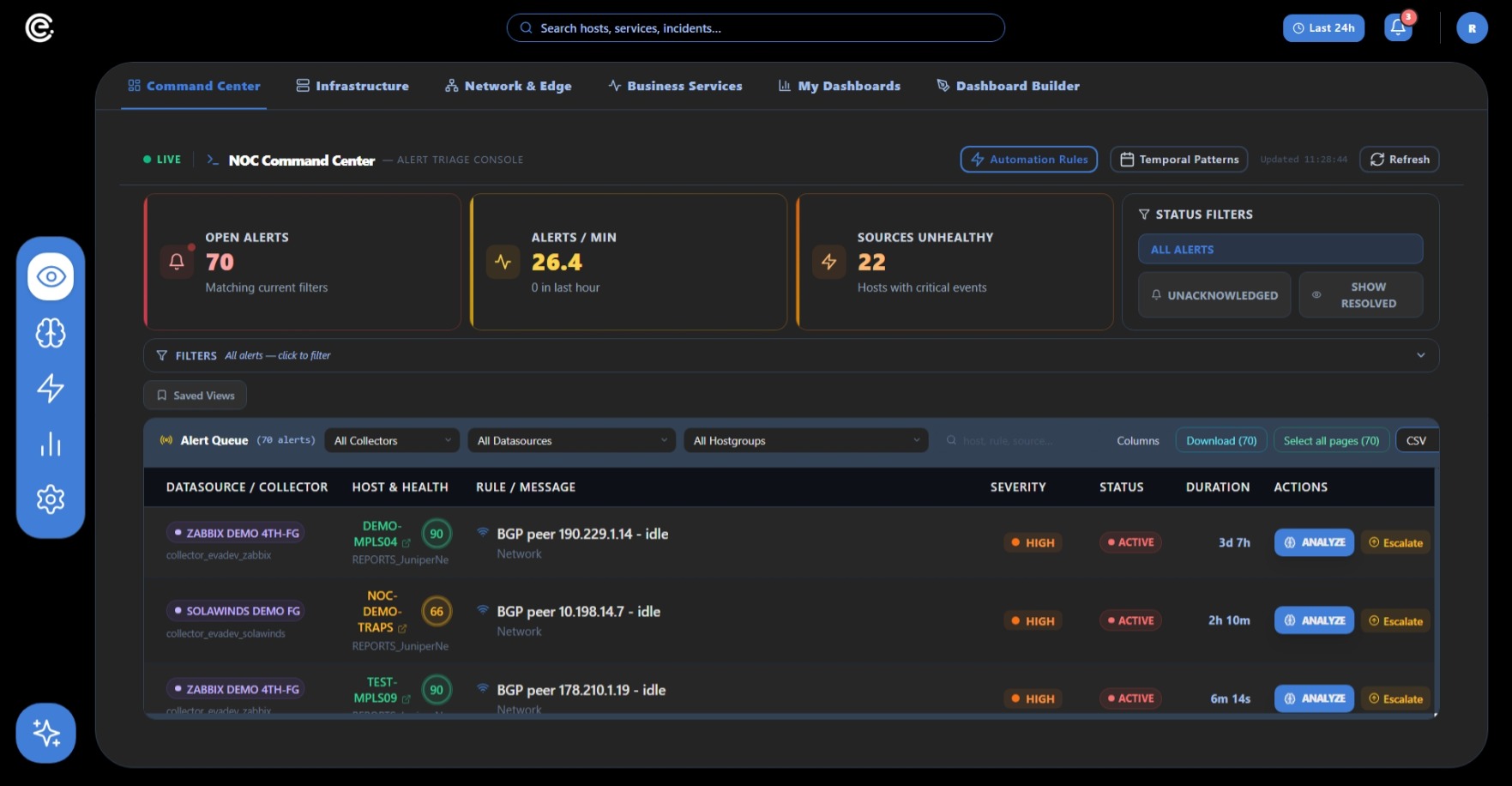Click the Alert Queue broadcast icon
Image resolution: width=1512 pixels, height=786 pixels.
(x=166, y=440)
